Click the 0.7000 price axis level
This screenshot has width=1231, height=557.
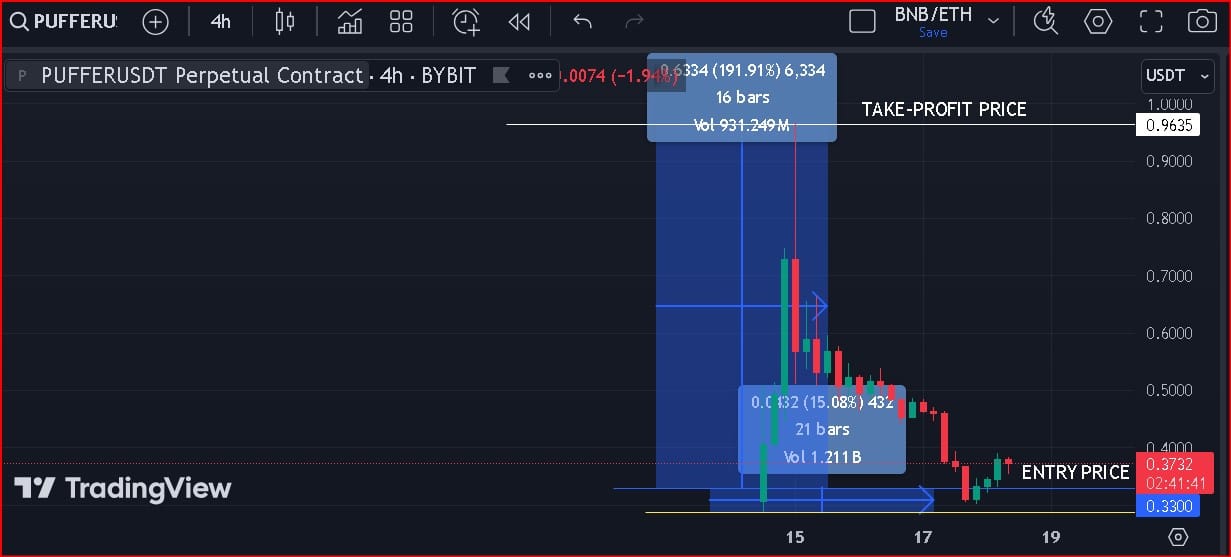(x=1169, y=276)
